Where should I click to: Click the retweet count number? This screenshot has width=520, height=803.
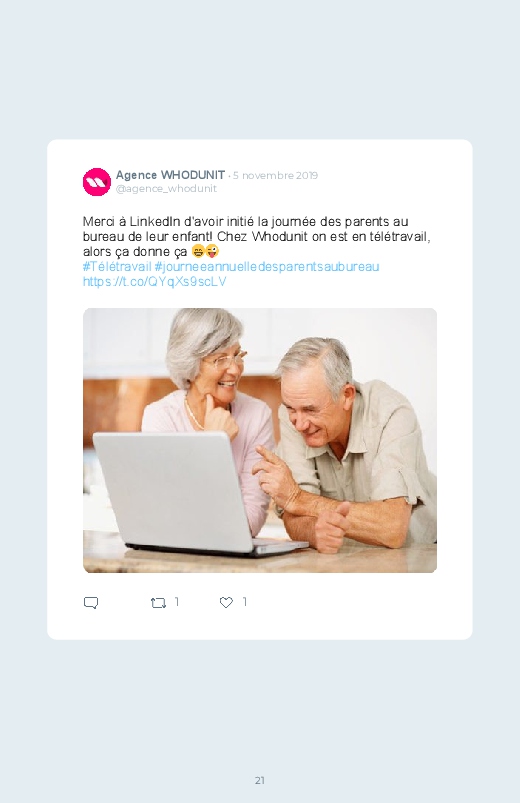tap(177, 602)
